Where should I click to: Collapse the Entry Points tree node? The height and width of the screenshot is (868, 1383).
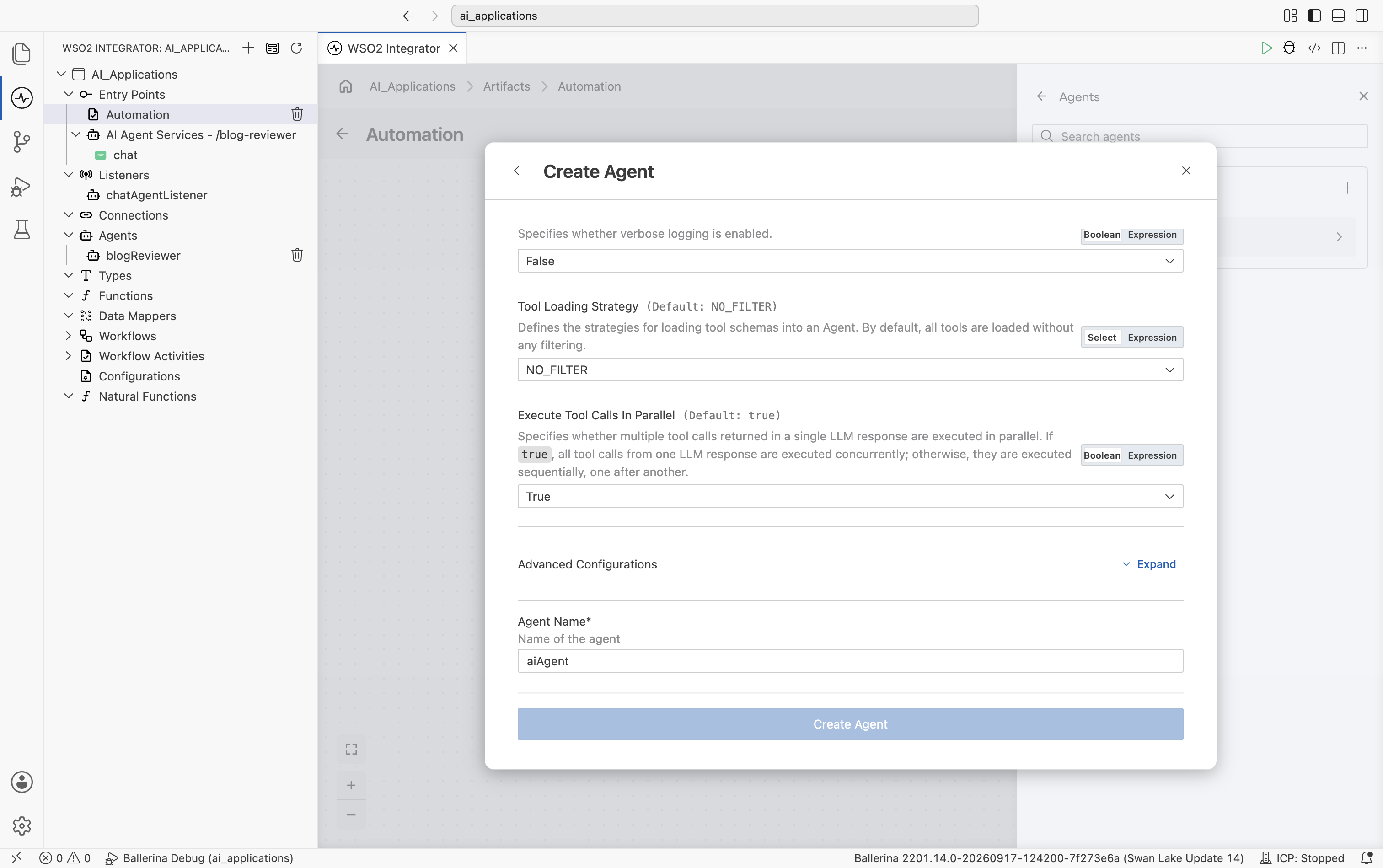68,94
